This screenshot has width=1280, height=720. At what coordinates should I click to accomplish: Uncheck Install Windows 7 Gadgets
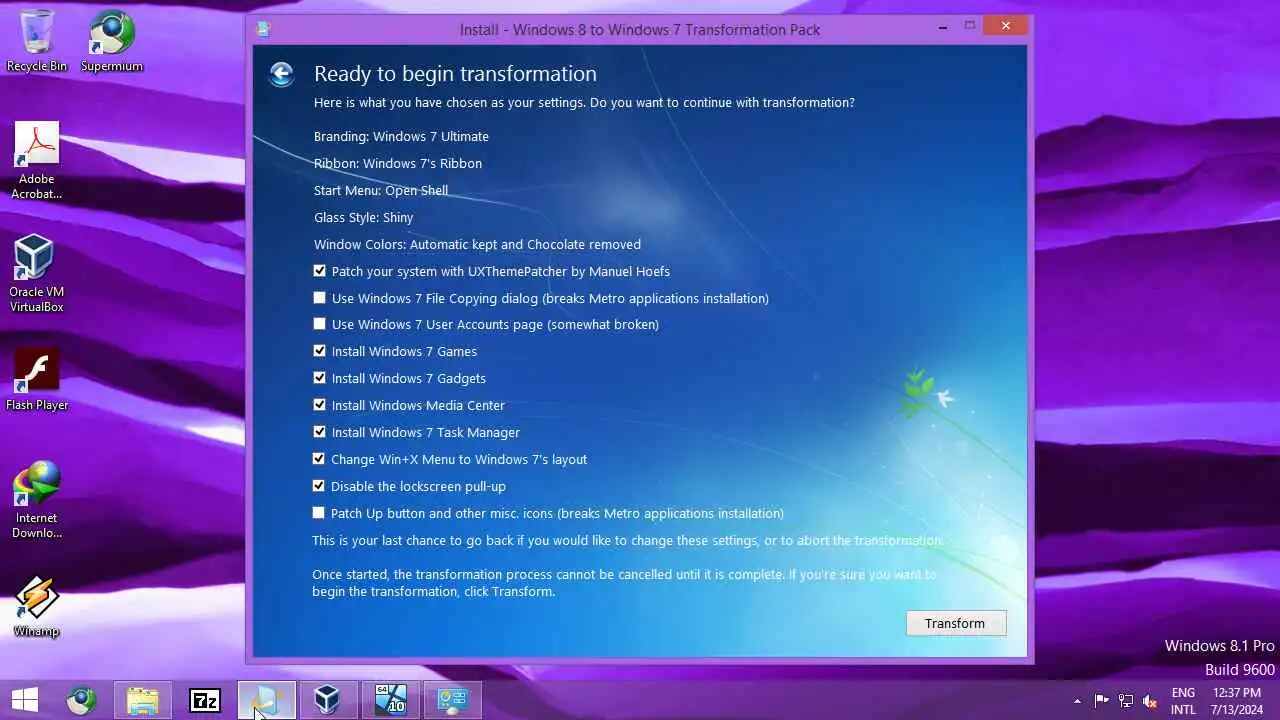pyautogui.click(x=320, y=378)
